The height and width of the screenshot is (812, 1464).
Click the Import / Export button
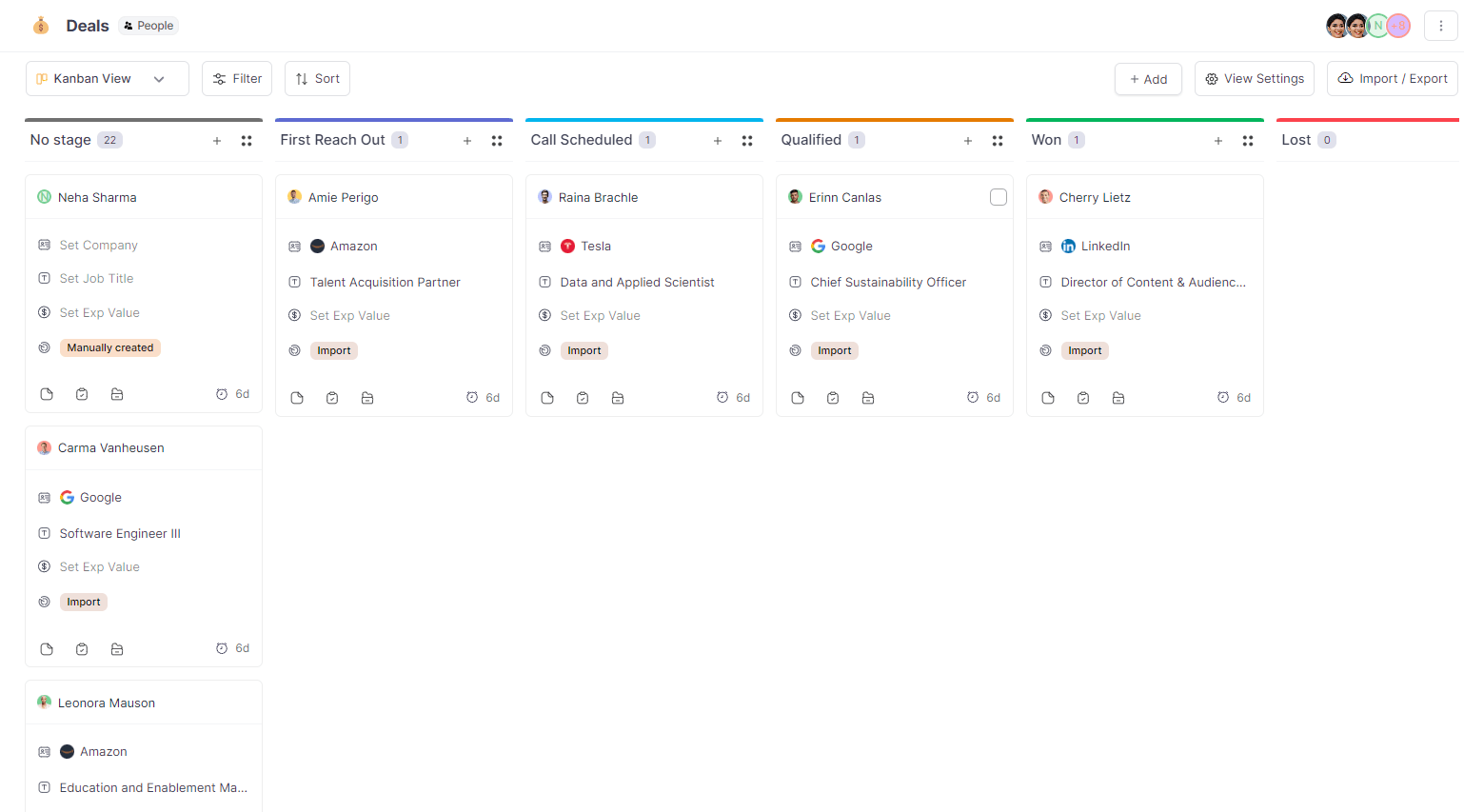point(1391,78)
